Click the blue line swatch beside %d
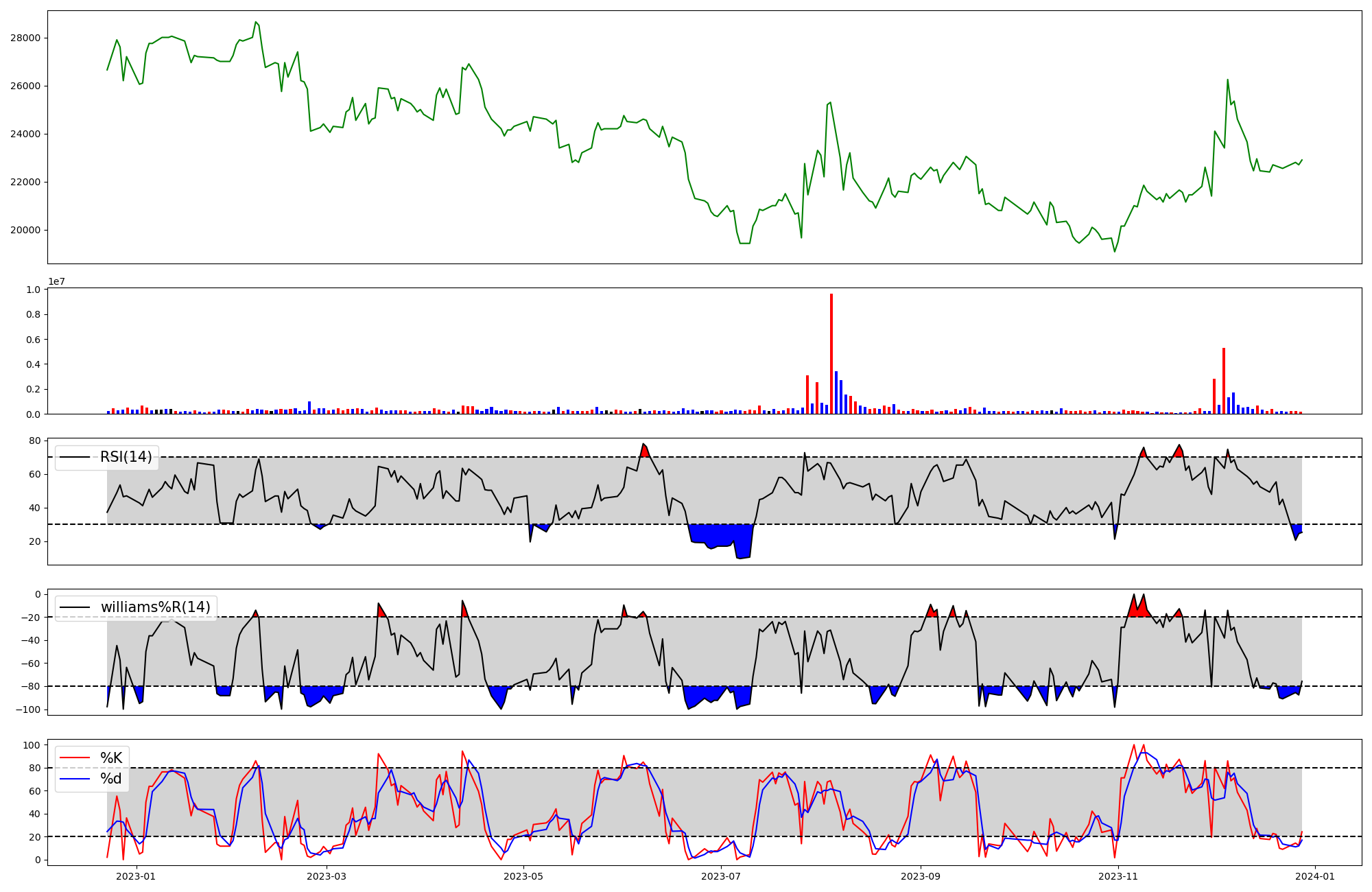This screenshot has width=1372, height=892. pos(75,779)
